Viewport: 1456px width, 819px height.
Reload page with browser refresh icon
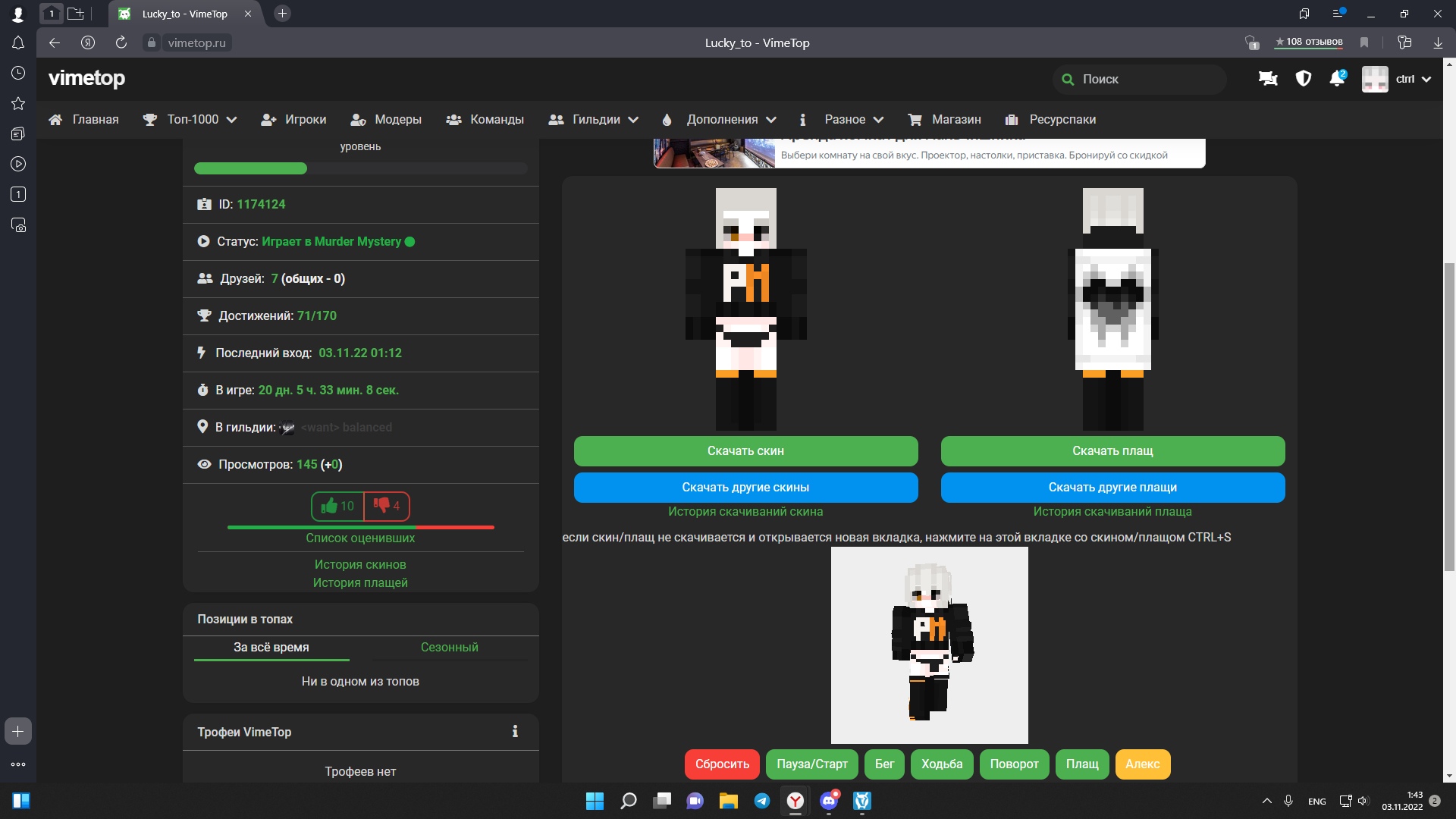point(121,42)
